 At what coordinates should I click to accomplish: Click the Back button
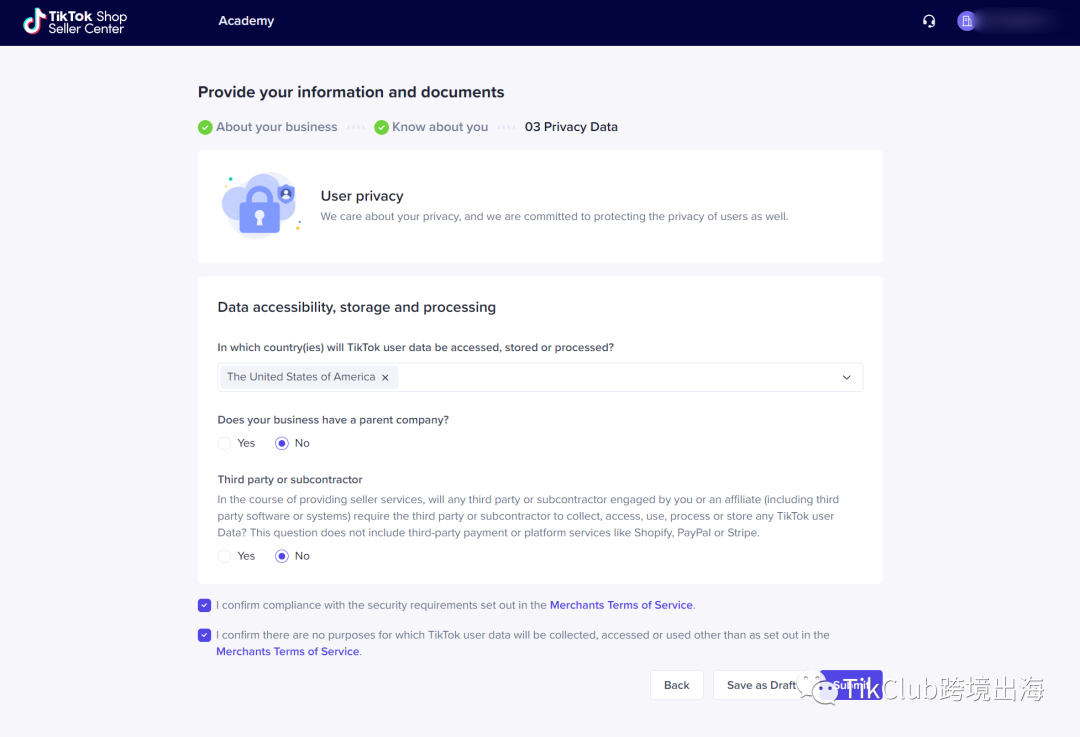(677, 685)
